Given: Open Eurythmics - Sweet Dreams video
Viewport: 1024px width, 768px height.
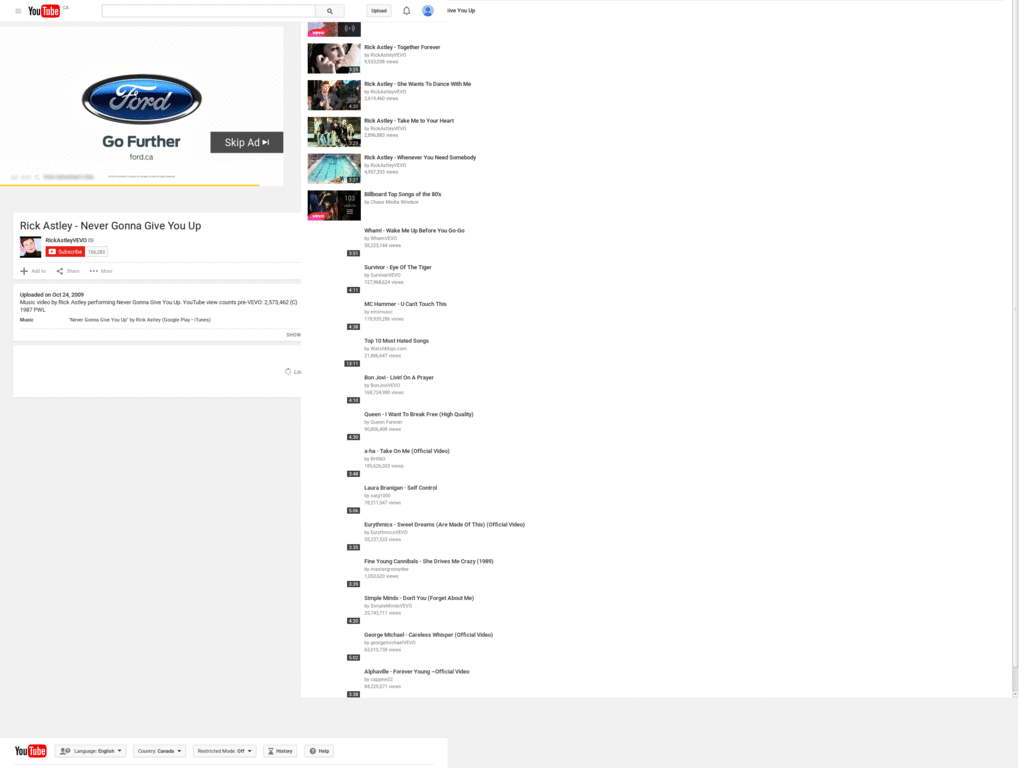Looking at the screenshot, I should (x=444, y=525).
